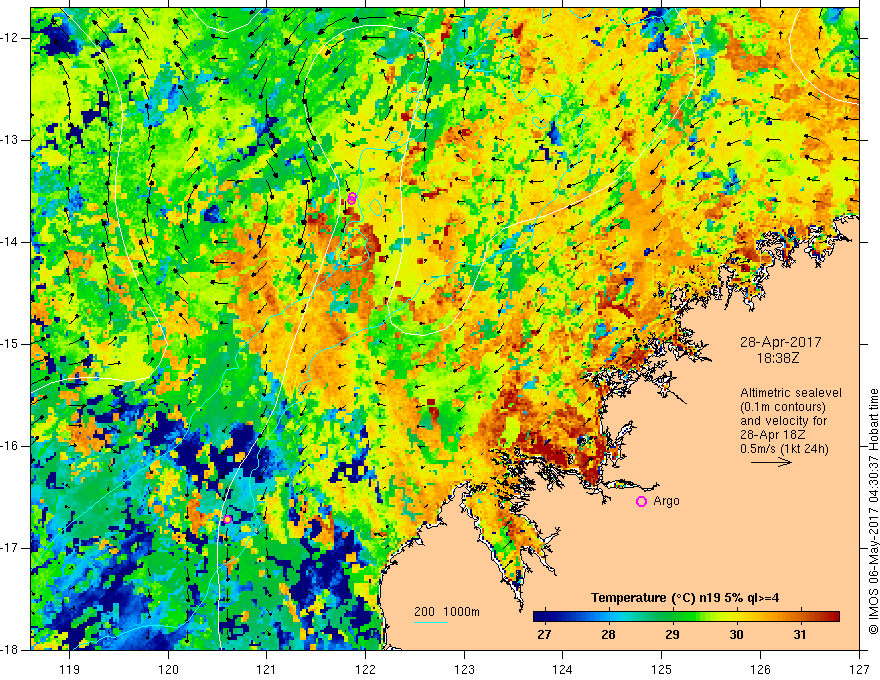The width and height of the screenshot is (880, 680).
Task: Click the 30 colorbar tick label
Action: coord(736,635)
